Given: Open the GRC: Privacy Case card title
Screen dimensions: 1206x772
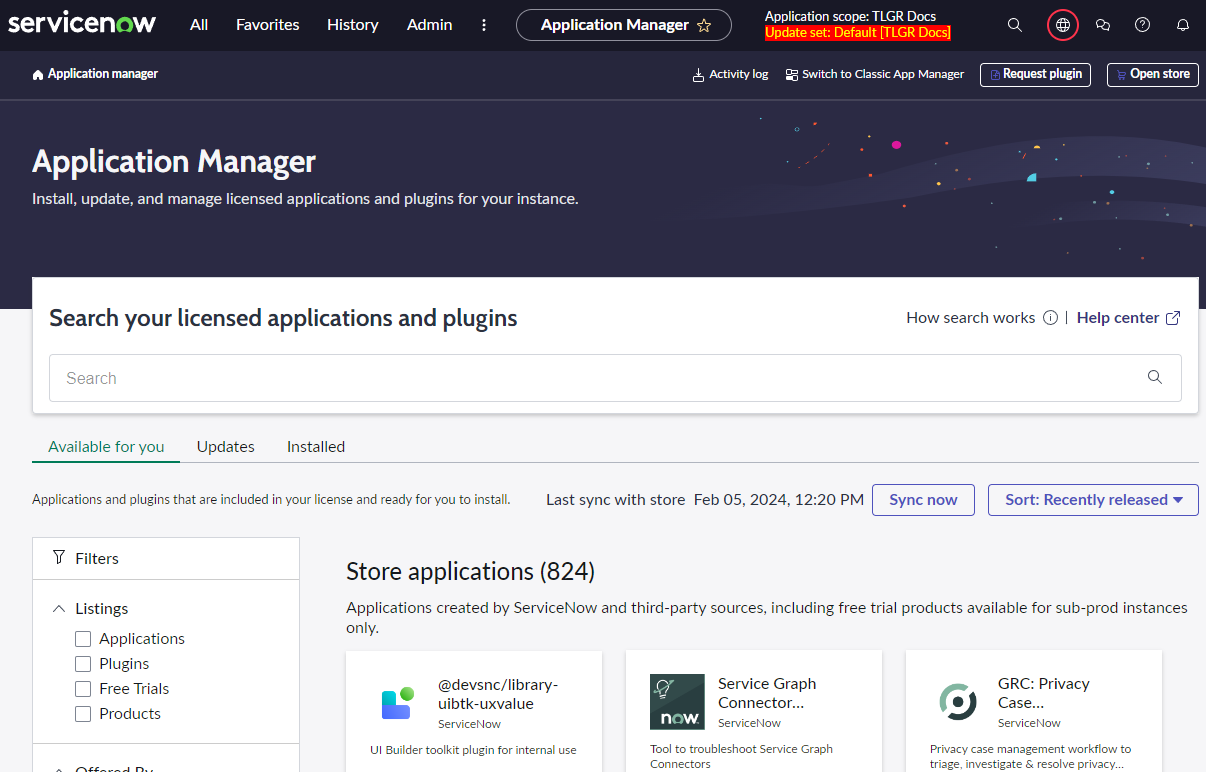Looking at the screenshot, I should point(1044,693).
